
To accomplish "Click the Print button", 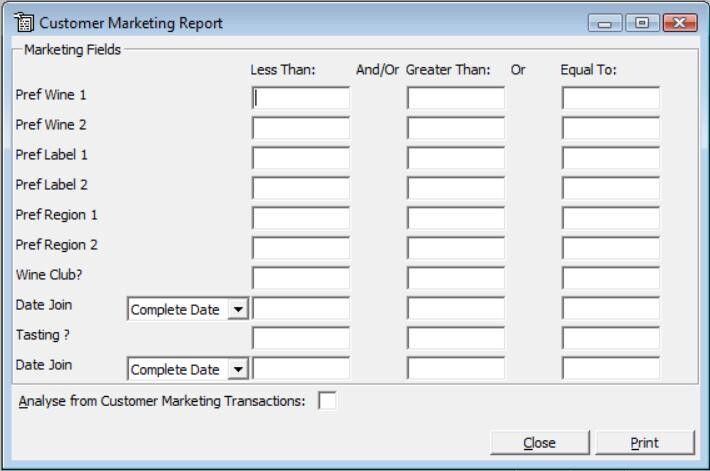I will [645, 442].
